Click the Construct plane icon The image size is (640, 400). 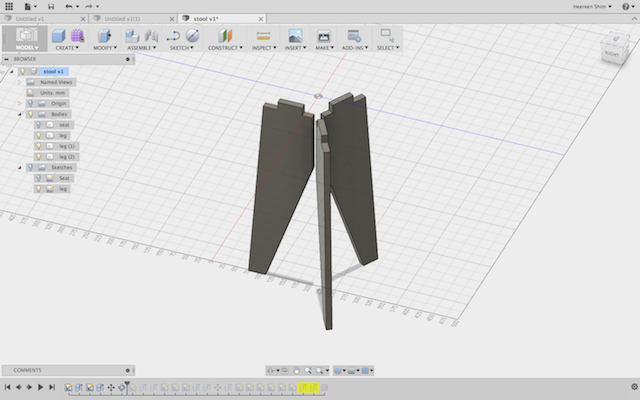(225, 36)
